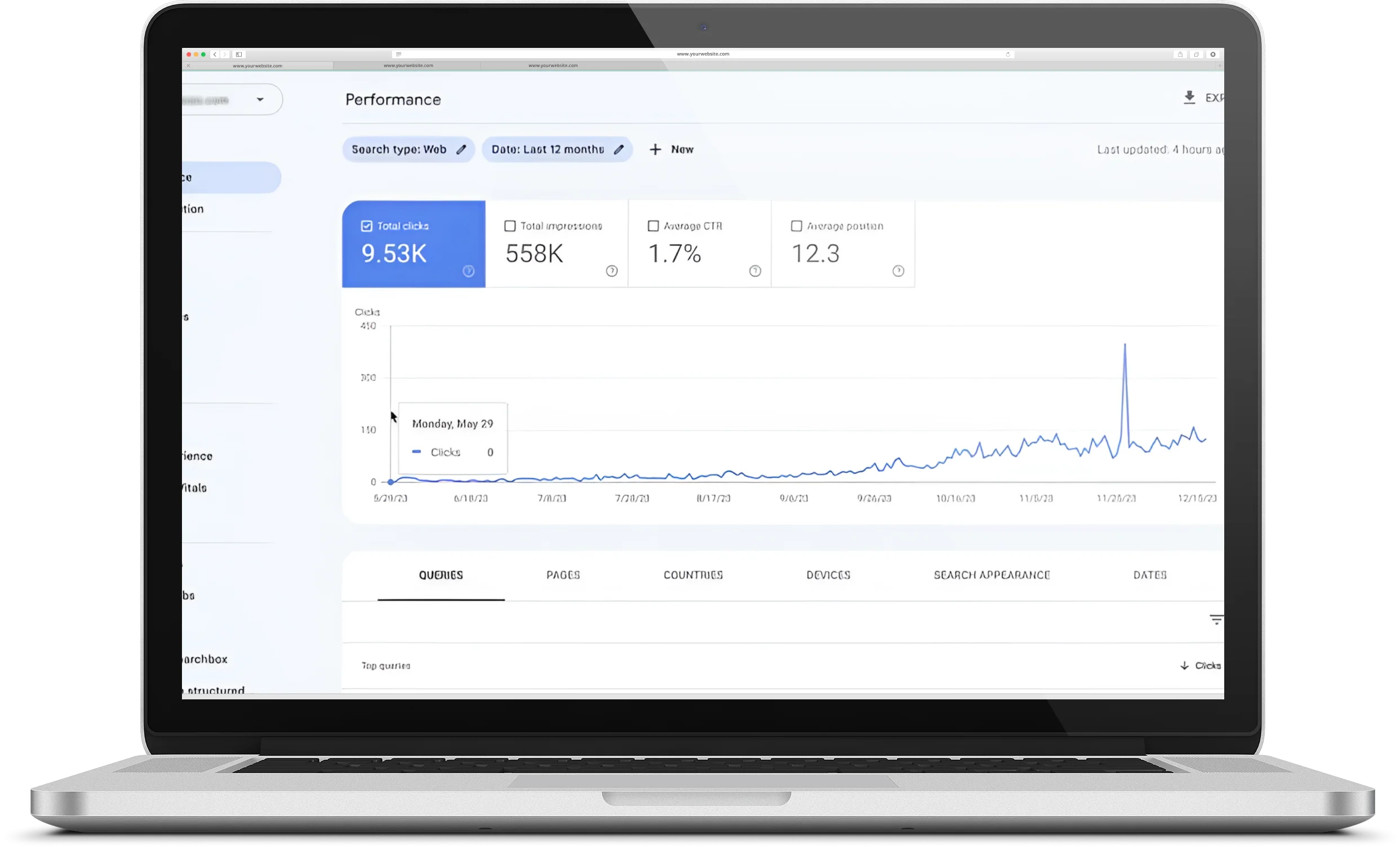Edit the Search type: Web filter pencil

pyautogui.click(x=461, y=149)
